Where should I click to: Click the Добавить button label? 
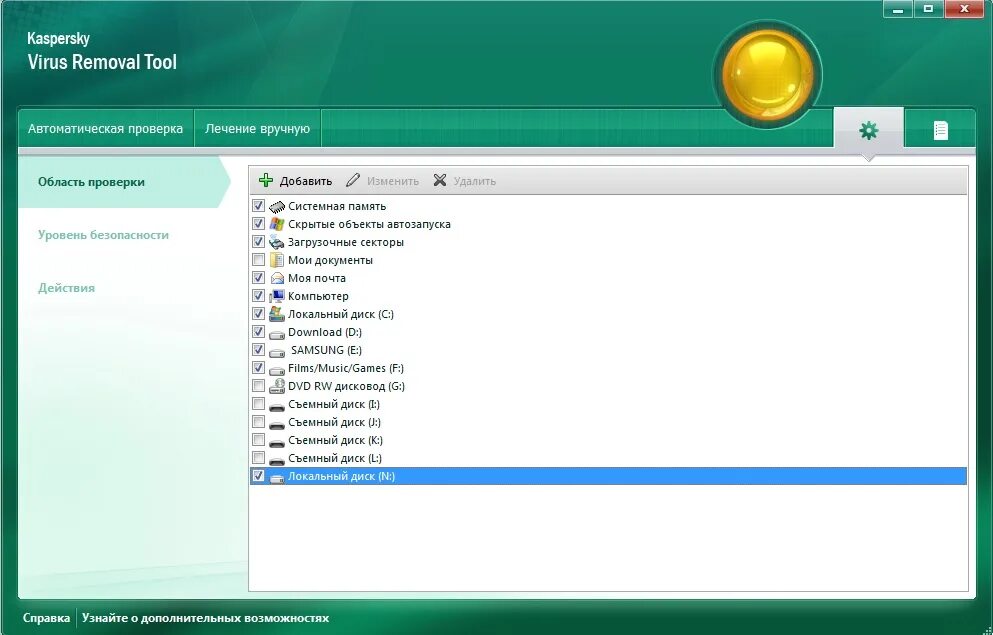(x=306, y=181)
